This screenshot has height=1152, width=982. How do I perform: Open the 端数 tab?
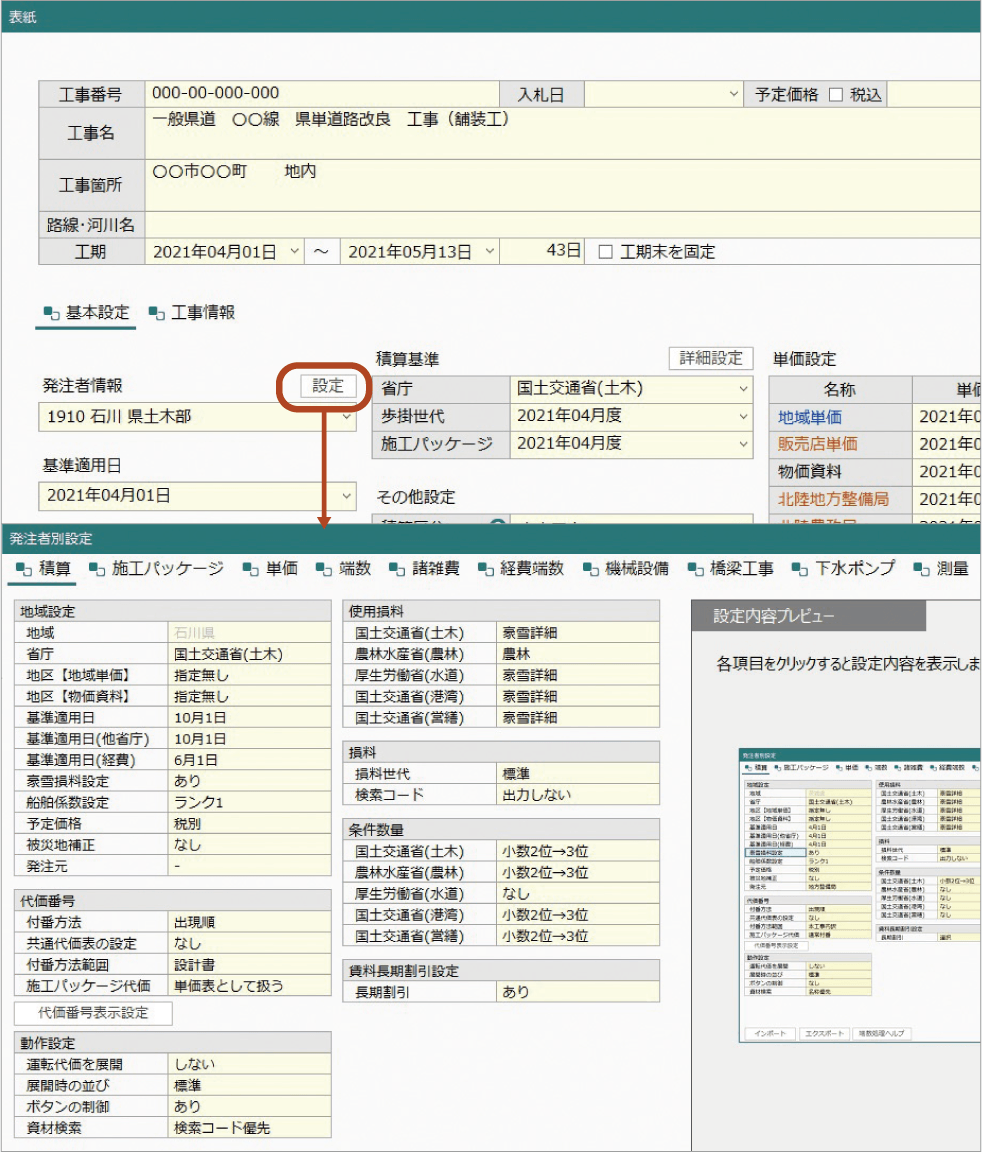click(344, 569)
